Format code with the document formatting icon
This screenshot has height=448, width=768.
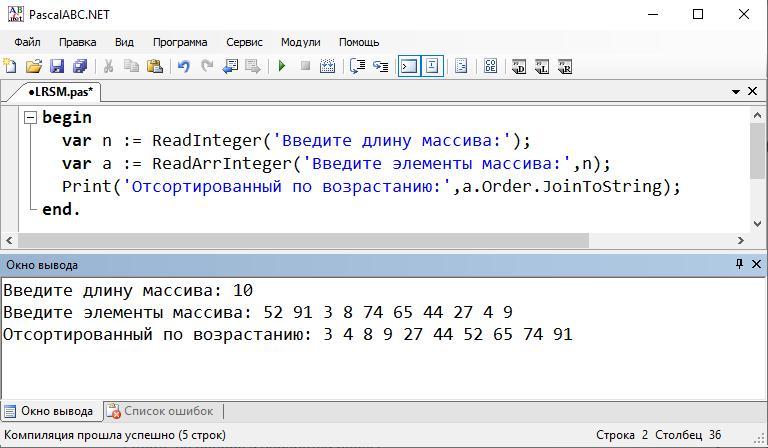[461, 66]
